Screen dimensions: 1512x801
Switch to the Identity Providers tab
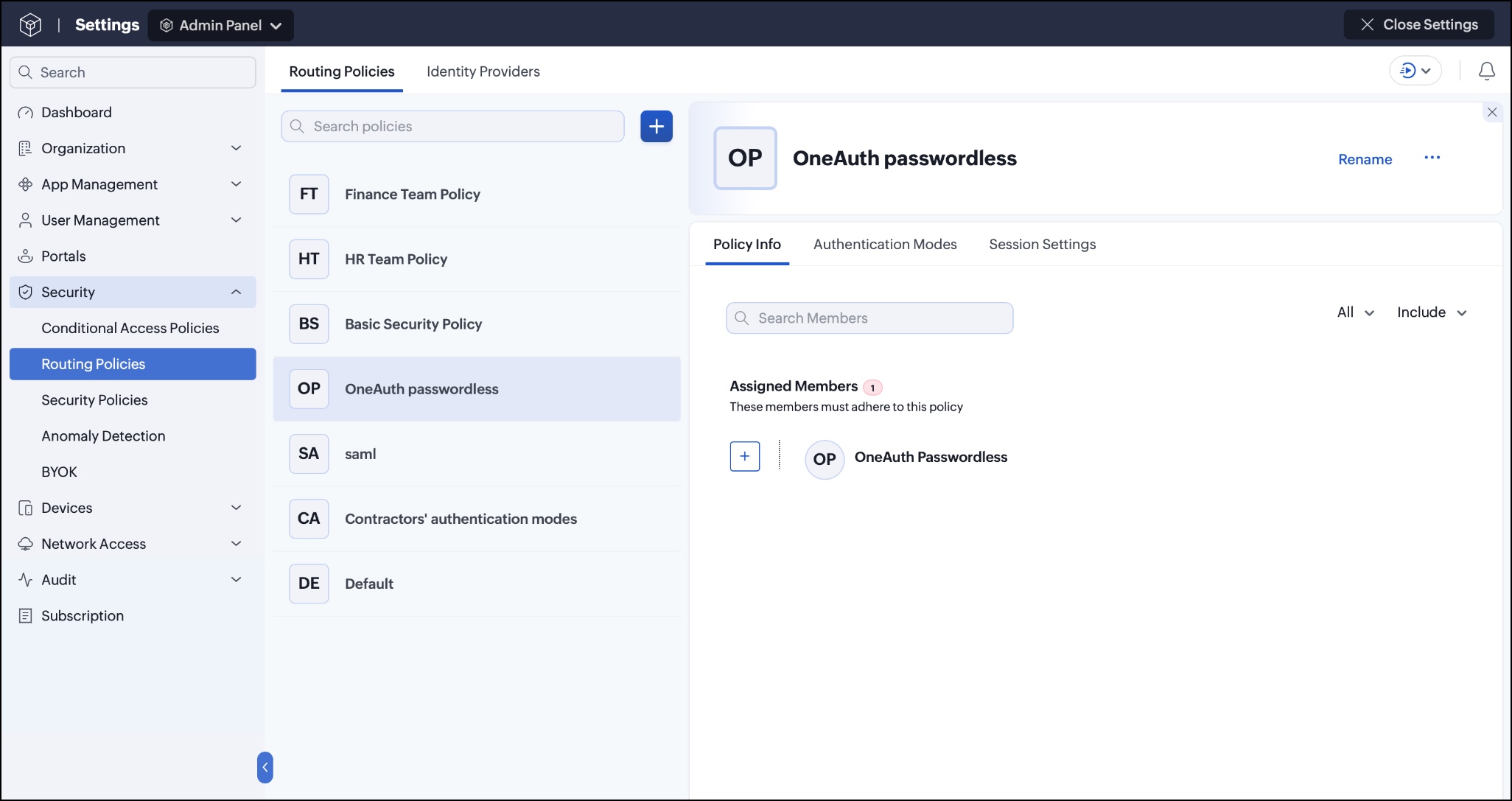483,71
